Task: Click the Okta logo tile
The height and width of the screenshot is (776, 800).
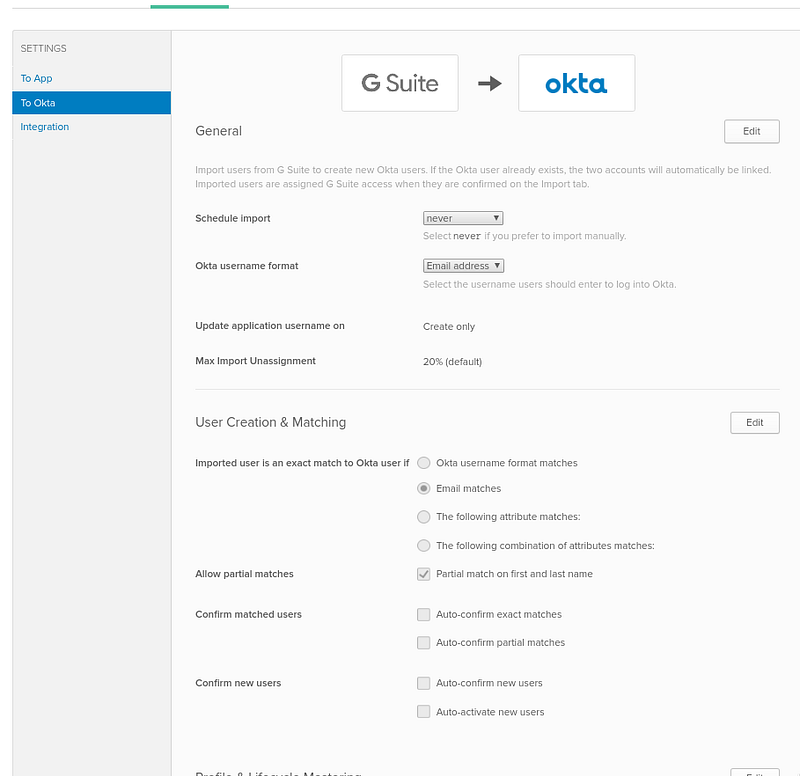Action: click(x=577, y=83)
